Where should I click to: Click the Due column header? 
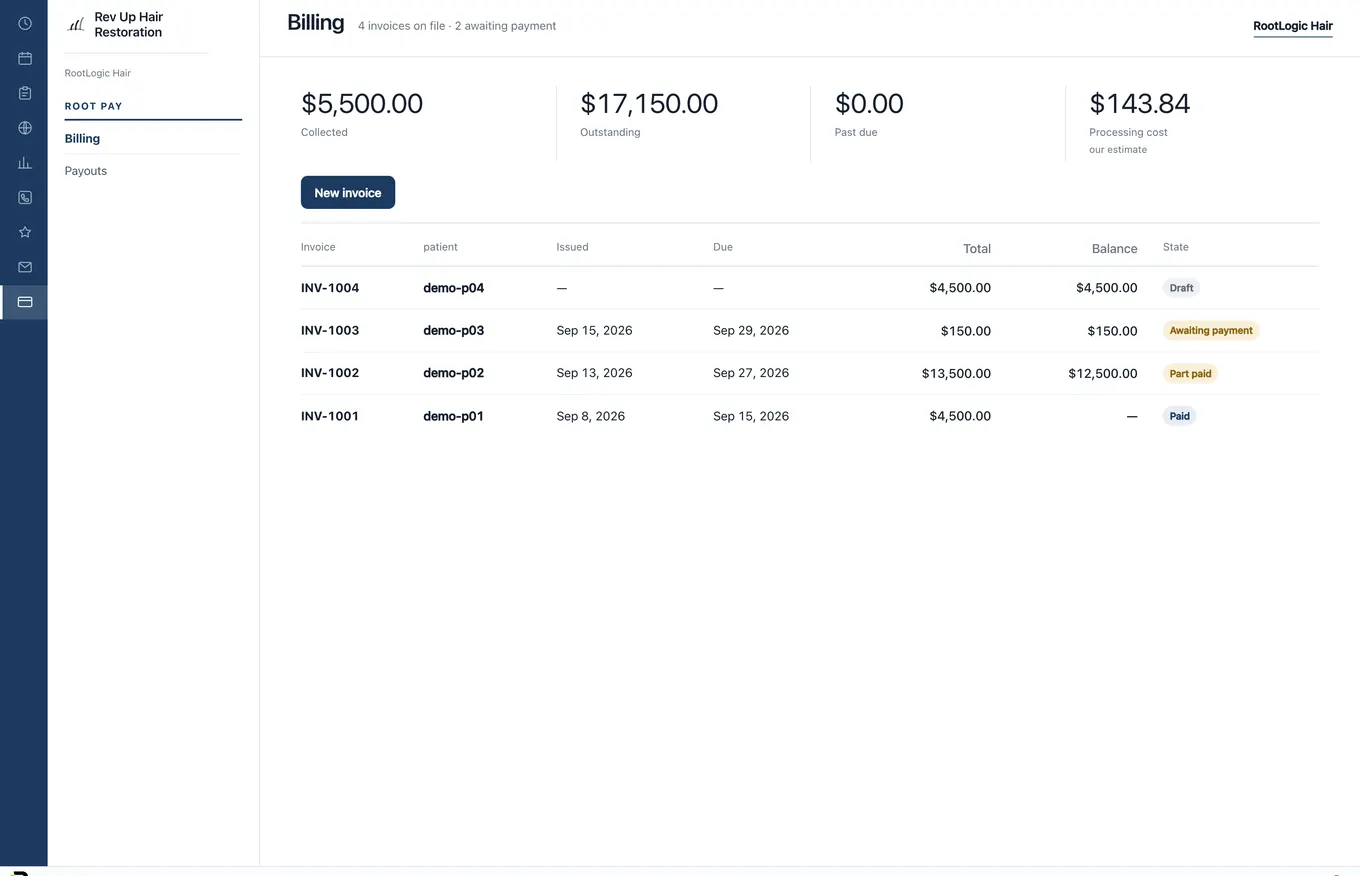[723, 247]
